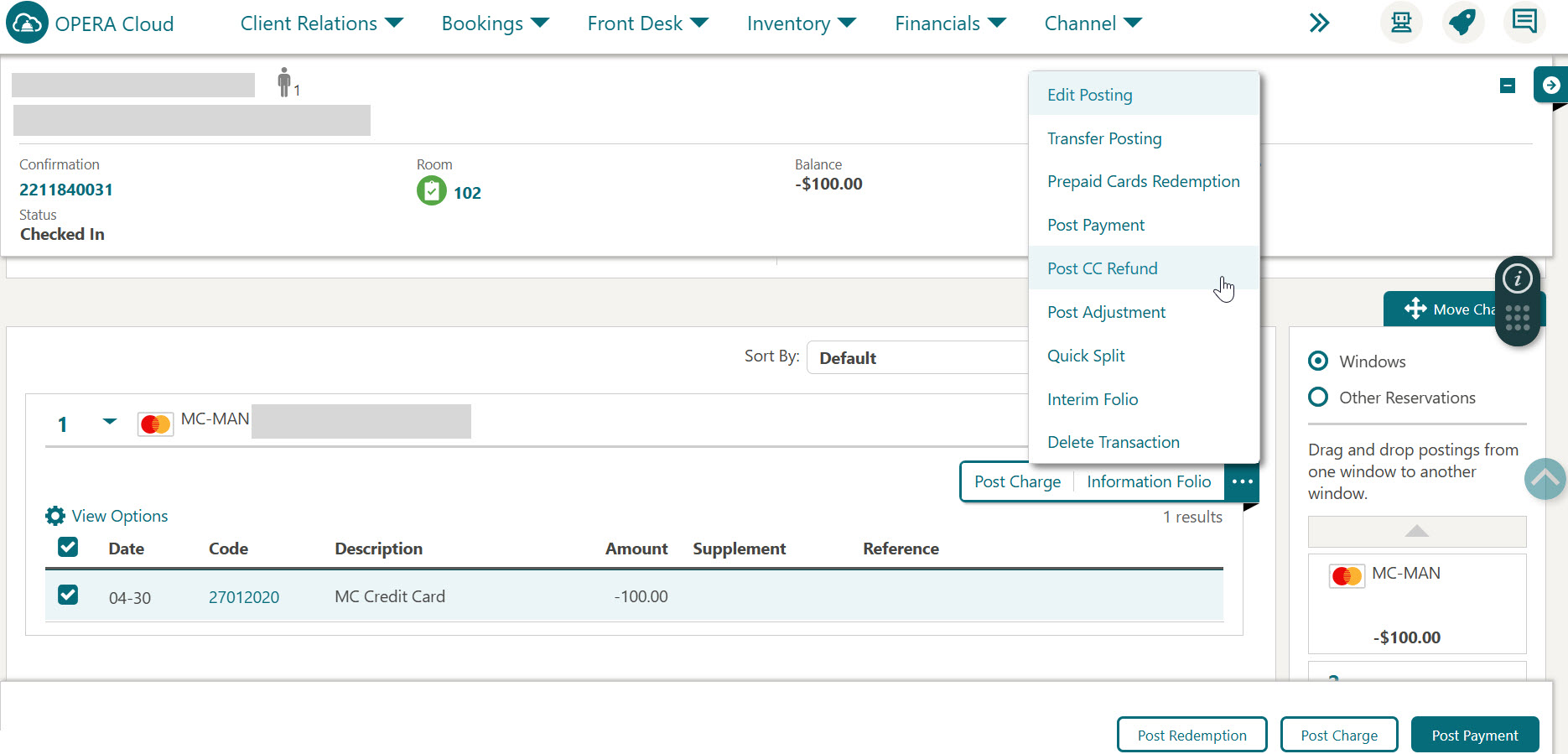Click the bottom Post Payment button
The height and width of the screenshot is (754, 1568).
1475,735
